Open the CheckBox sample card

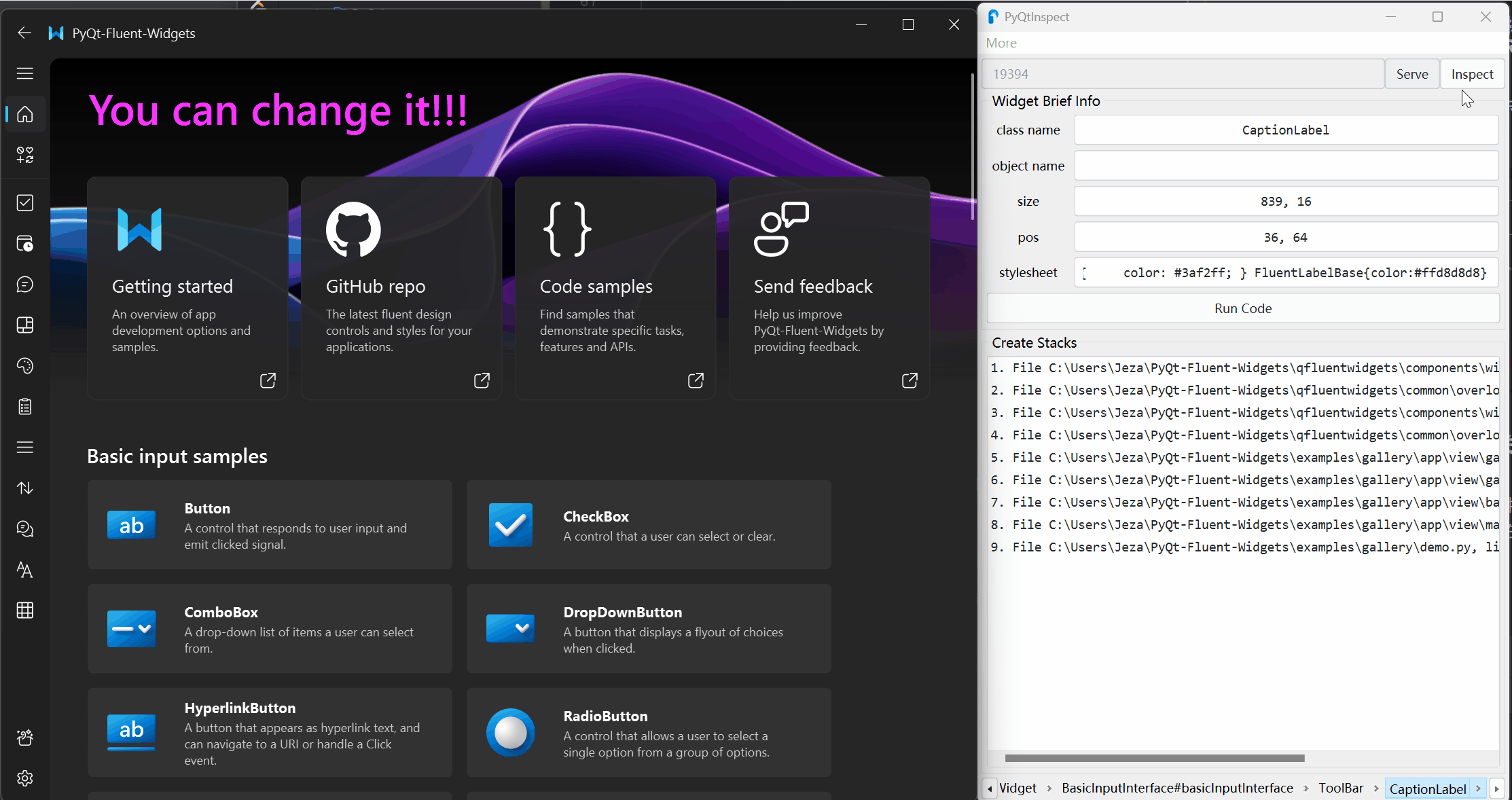point(649,525)
